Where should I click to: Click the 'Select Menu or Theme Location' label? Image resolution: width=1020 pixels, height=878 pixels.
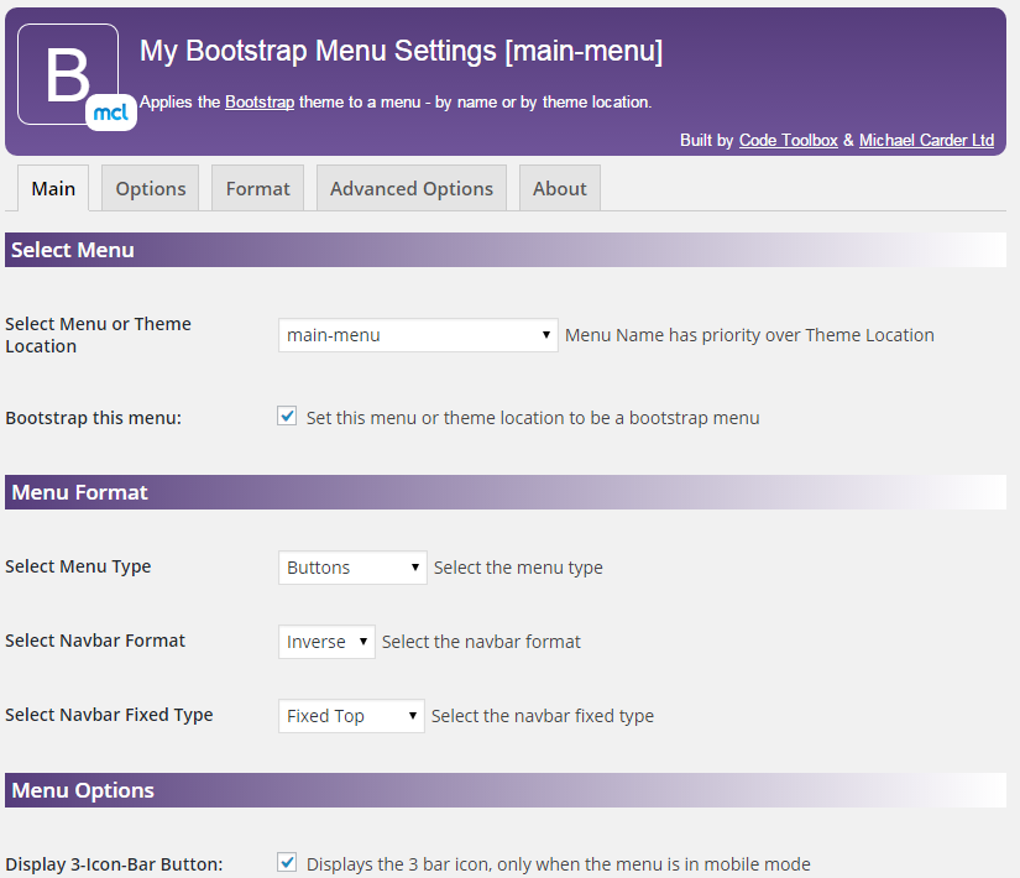[x=98, y=335]
